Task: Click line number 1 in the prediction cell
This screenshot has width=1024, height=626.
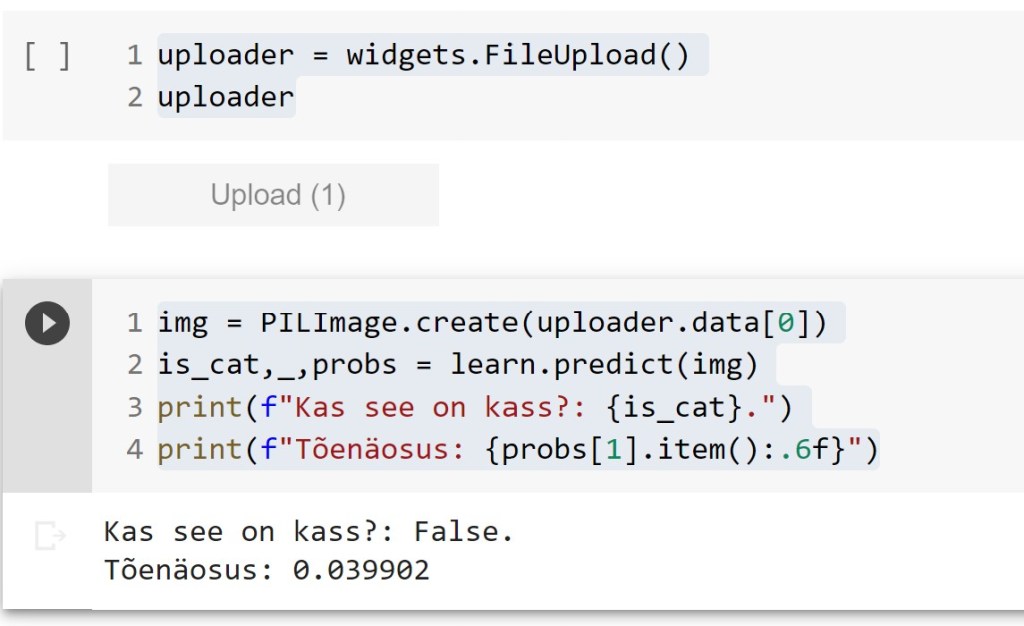Action: 135,324
